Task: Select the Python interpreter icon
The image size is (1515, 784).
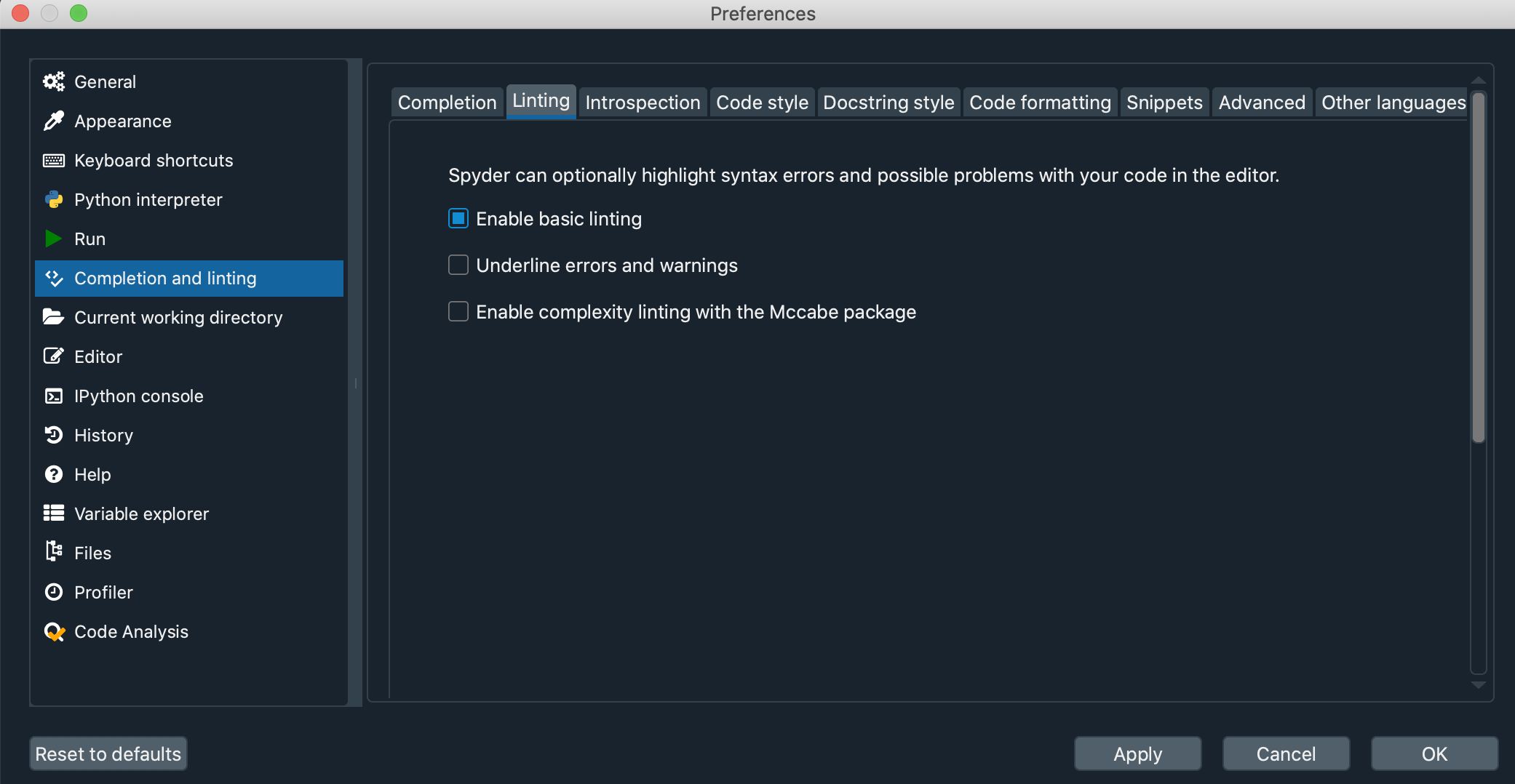Action: click(53, 199)
